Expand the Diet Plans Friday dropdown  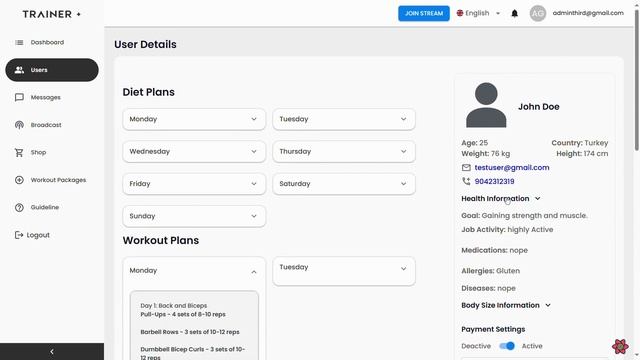coord(194,184)
